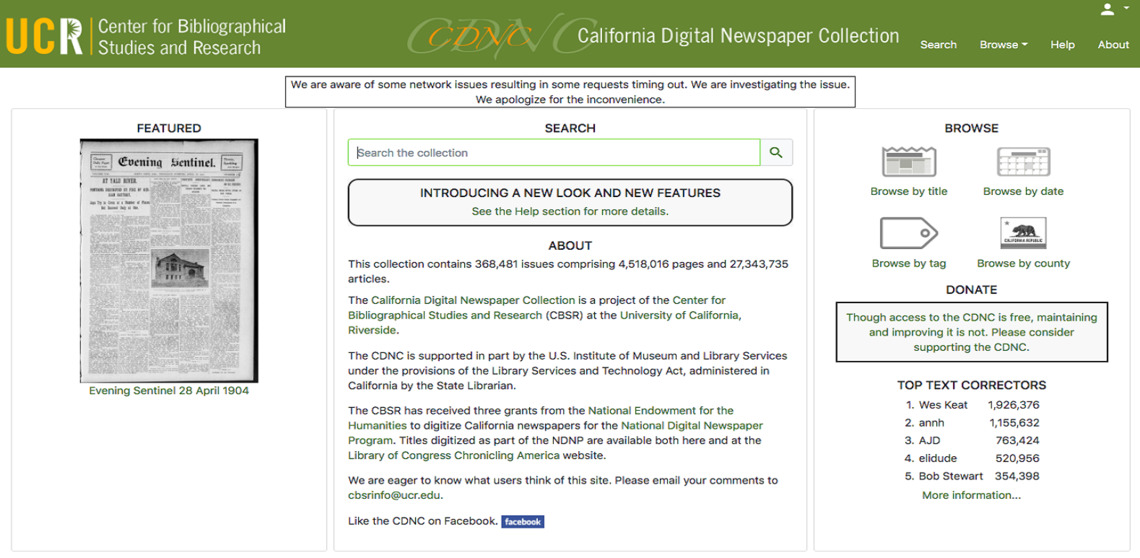Click the magnifying glass search button

776,153
